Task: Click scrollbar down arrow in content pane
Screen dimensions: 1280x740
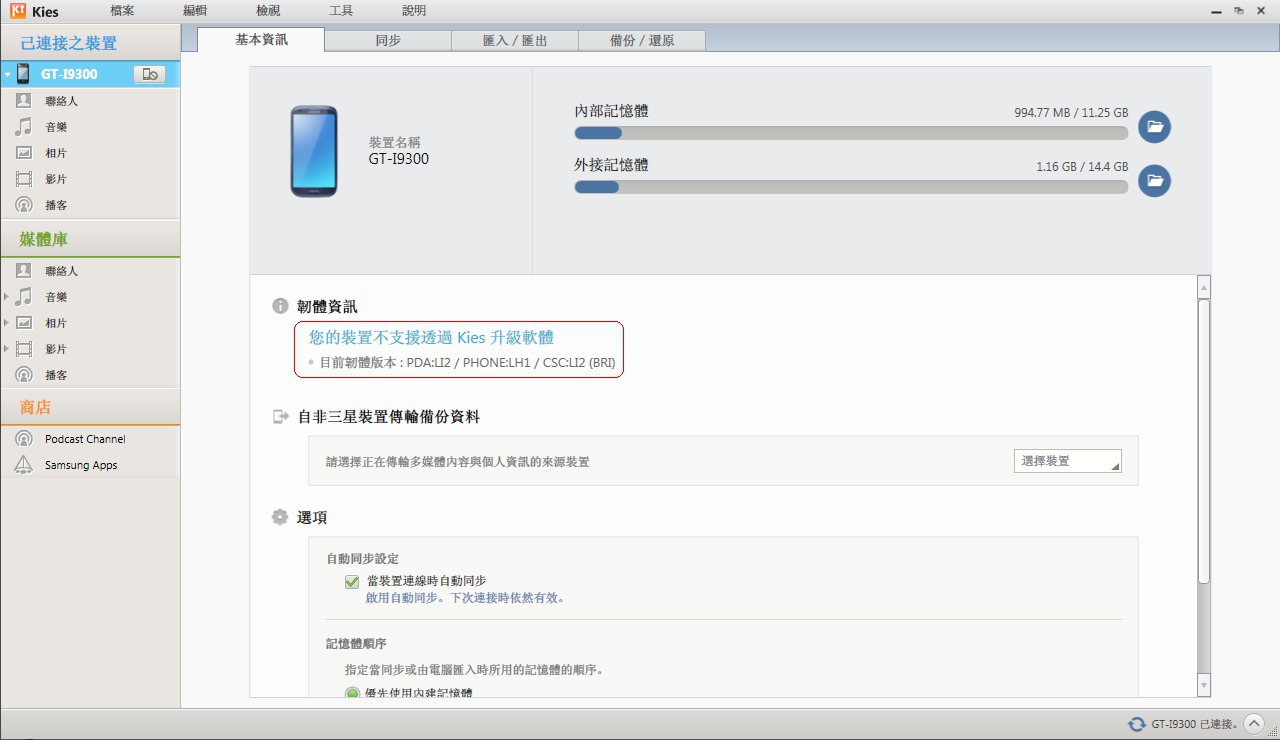Action: (1203, 686)
